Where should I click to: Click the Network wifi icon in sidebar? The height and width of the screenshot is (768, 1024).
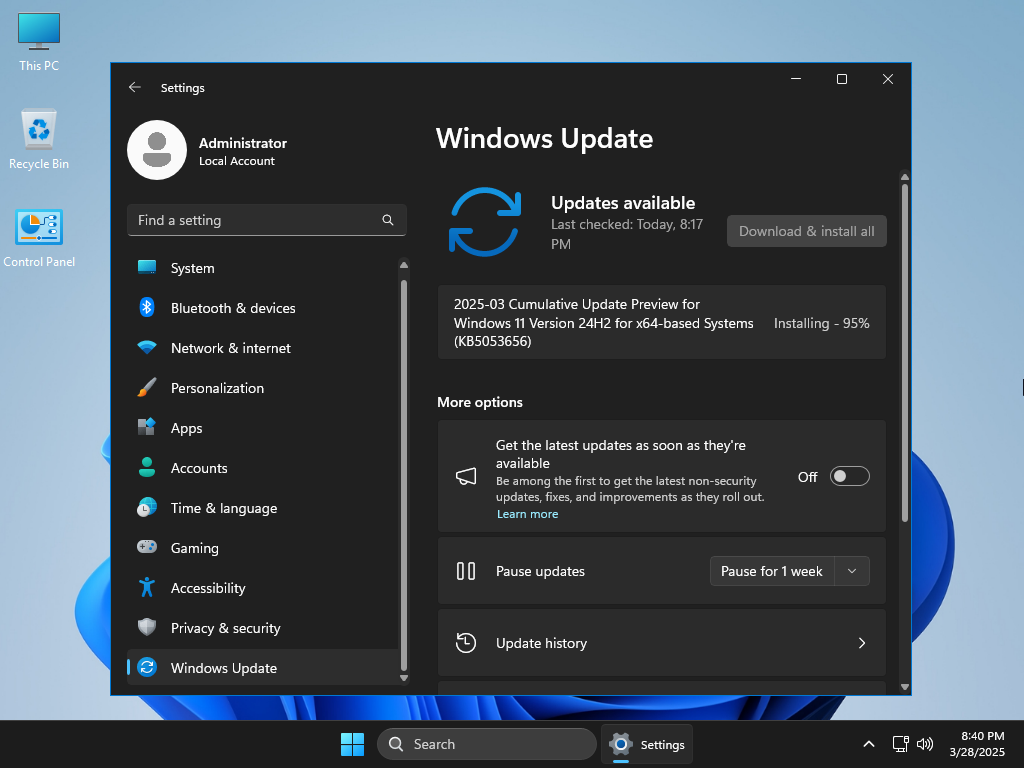tap(147, 347)
